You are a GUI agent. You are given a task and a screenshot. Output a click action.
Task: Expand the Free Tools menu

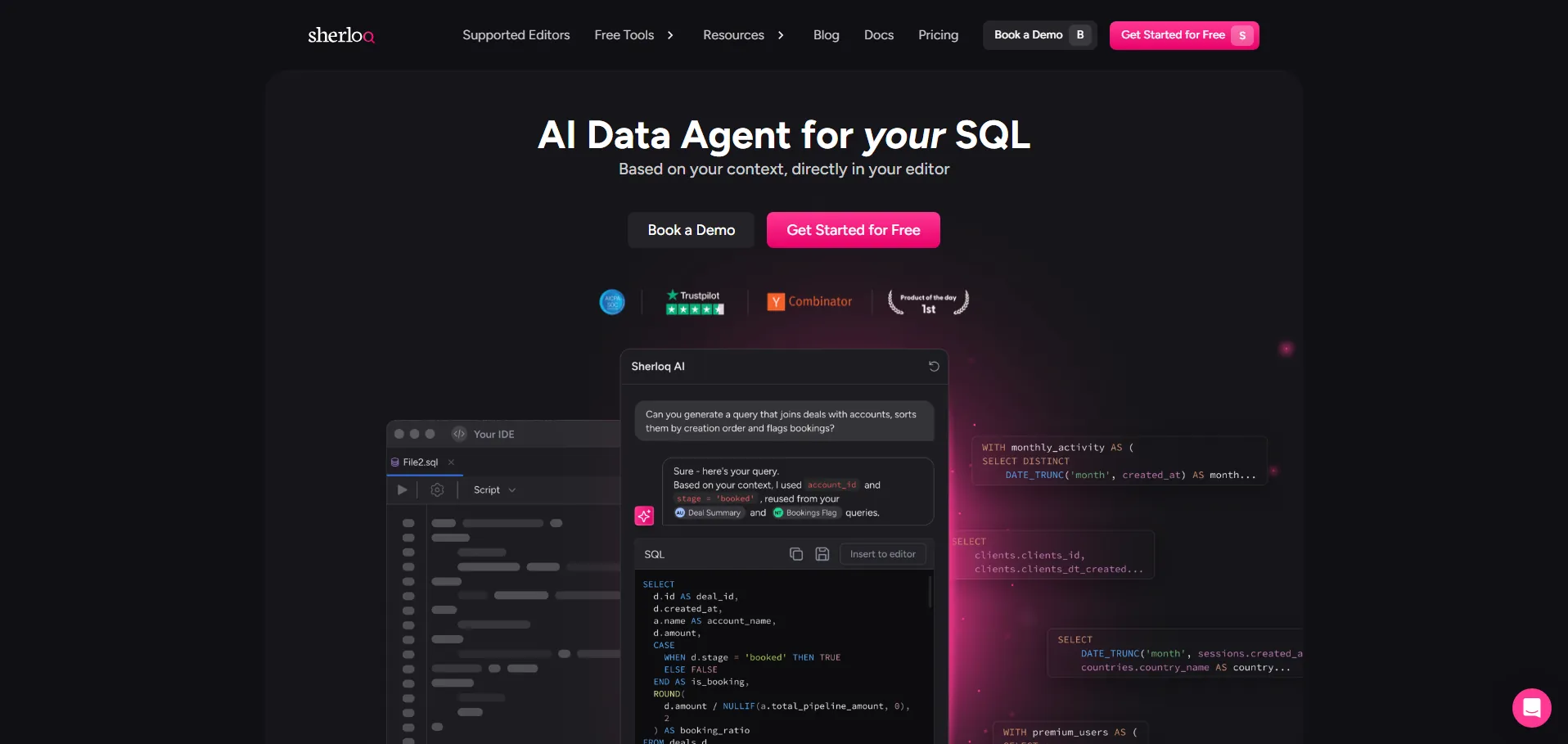click(x=633, y=35)
